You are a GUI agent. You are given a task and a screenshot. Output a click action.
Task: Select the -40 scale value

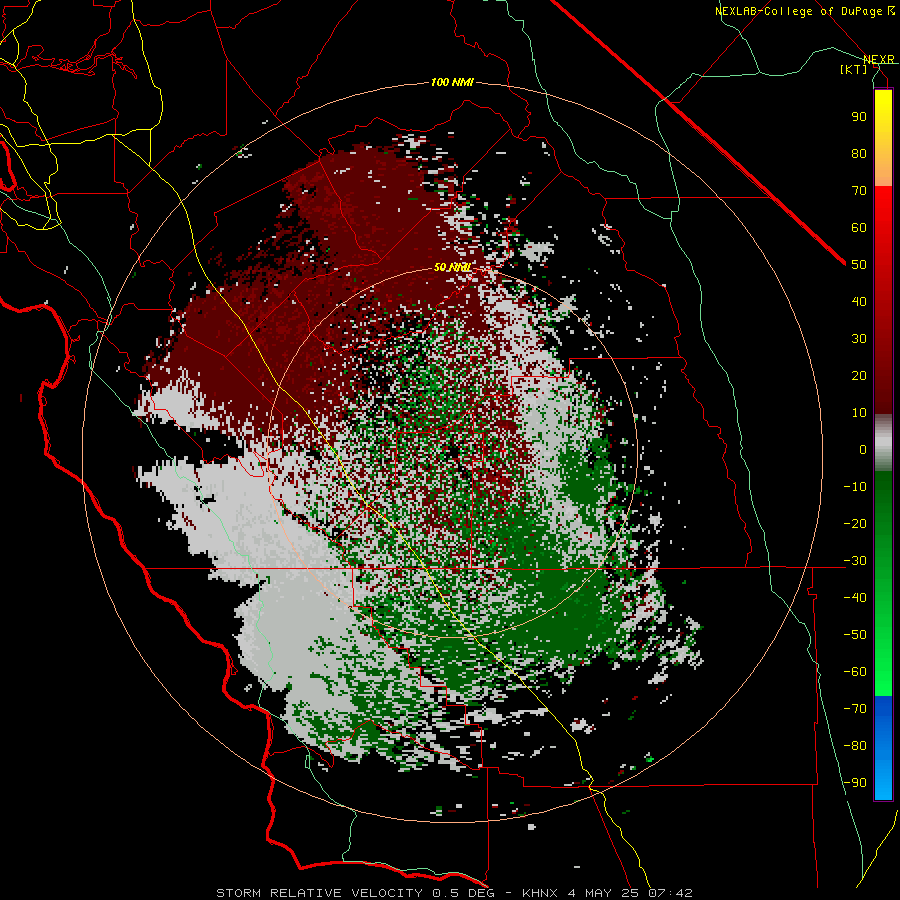(x=855, y=598)
